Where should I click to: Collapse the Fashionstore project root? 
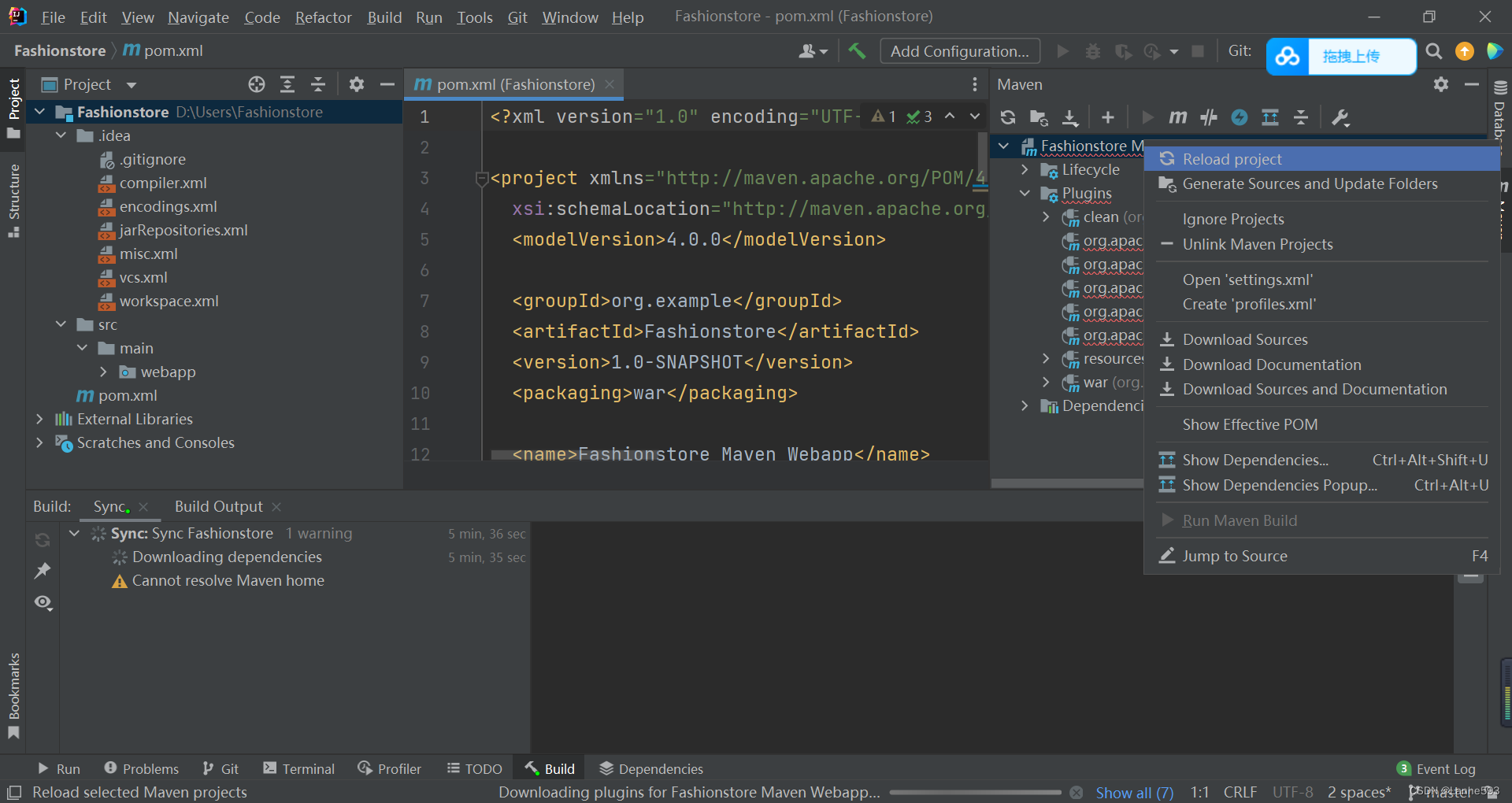coord(39,112)
